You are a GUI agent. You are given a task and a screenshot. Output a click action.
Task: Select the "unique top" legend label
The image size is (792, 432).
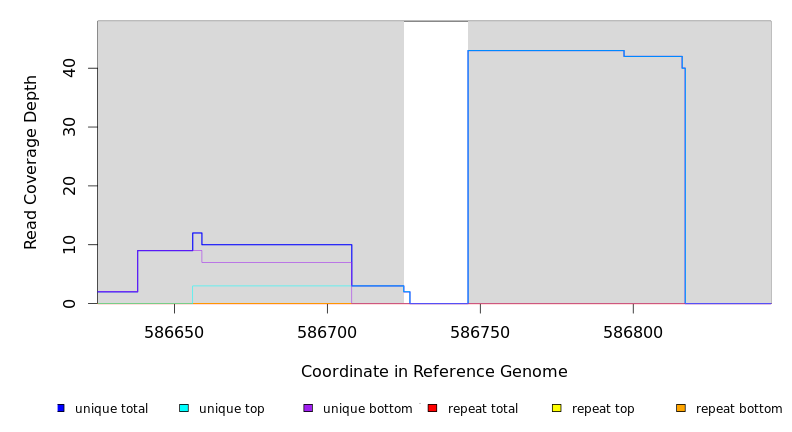click(x=232, y=409)
